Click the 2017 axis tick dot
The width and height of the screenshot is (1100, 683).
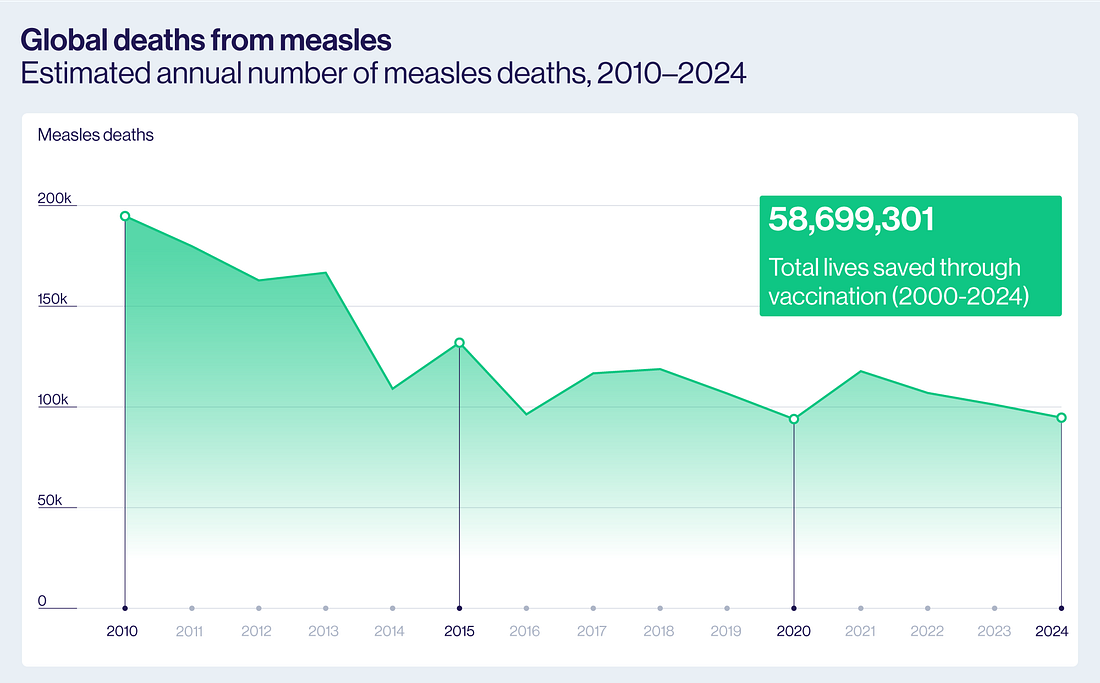click(593, 608)
